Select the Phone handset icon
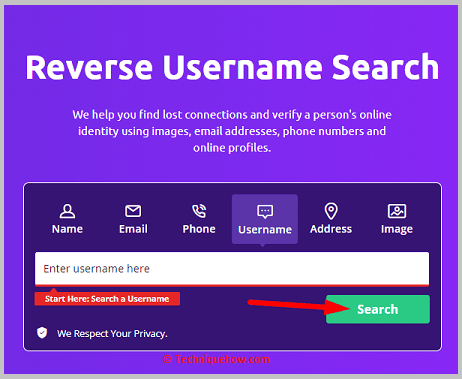This screenshot has height=379, width=462. (199, 211)
